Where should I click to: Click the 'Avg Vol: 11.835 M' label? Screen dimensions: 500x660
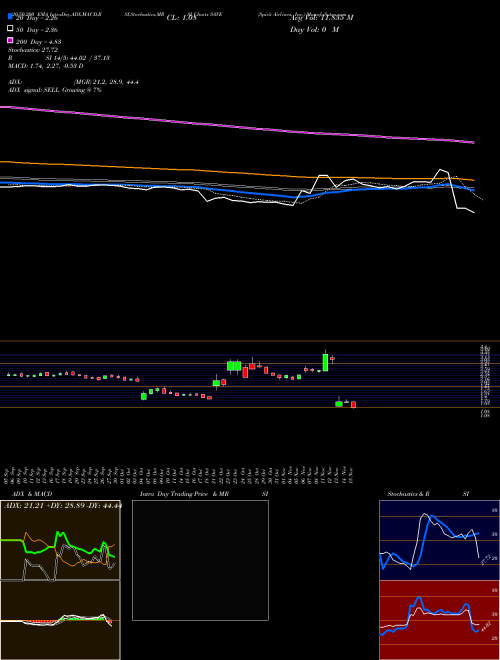(x=322, y=17)
